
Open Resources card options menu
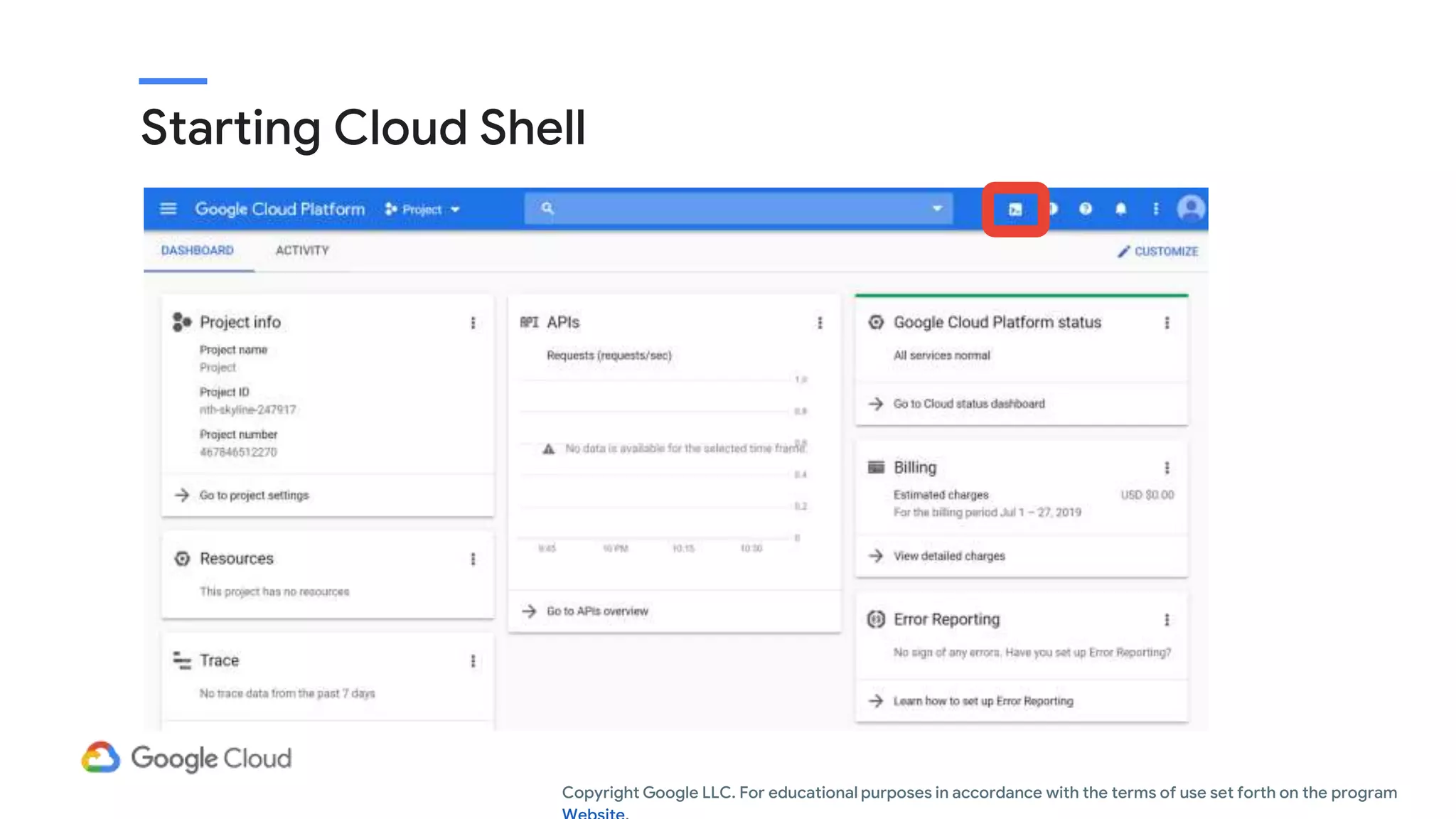pos(473,560)
